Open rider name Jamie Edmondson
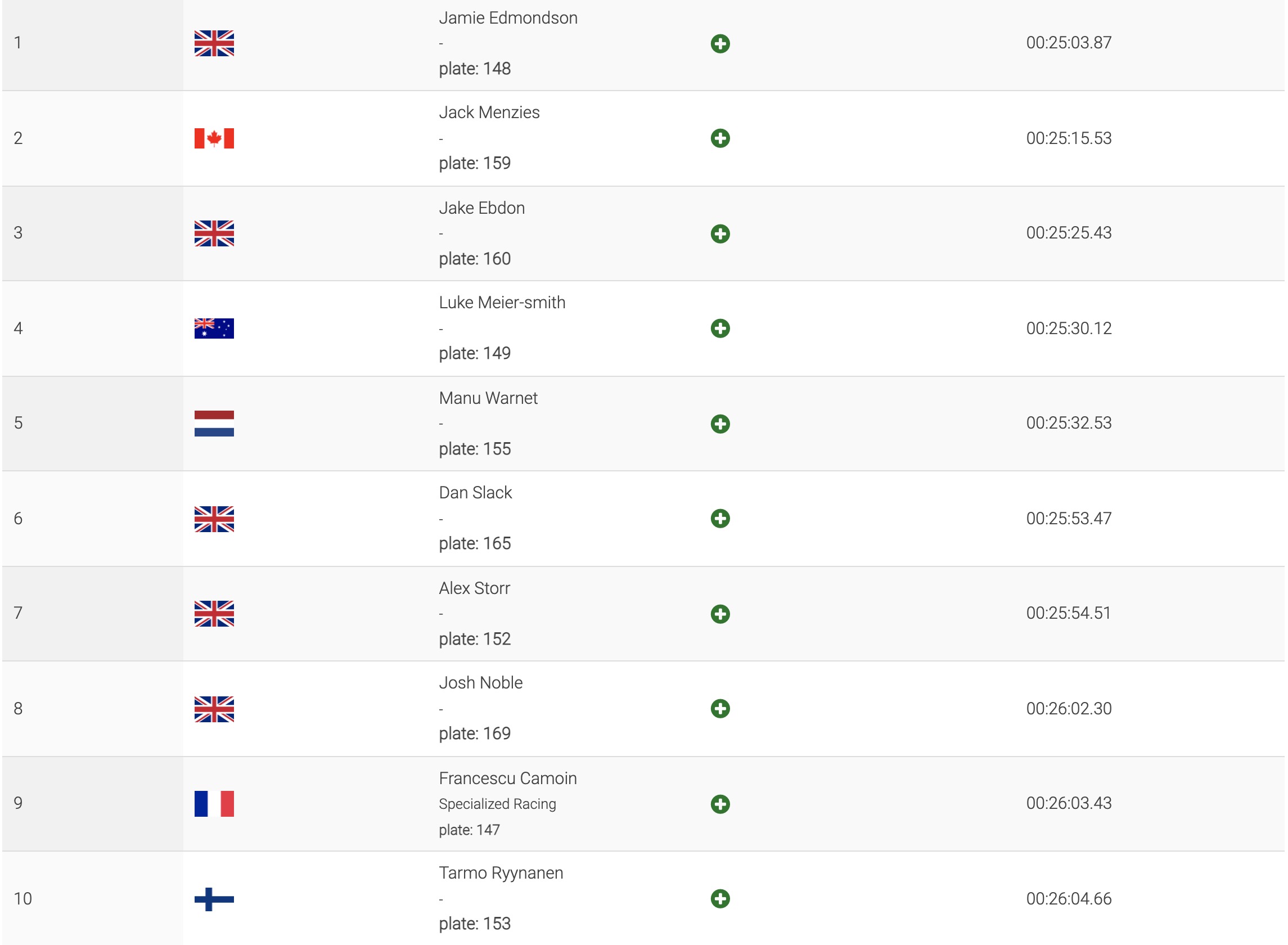Viewport: 1288px width, 945px height. [508, 19]
